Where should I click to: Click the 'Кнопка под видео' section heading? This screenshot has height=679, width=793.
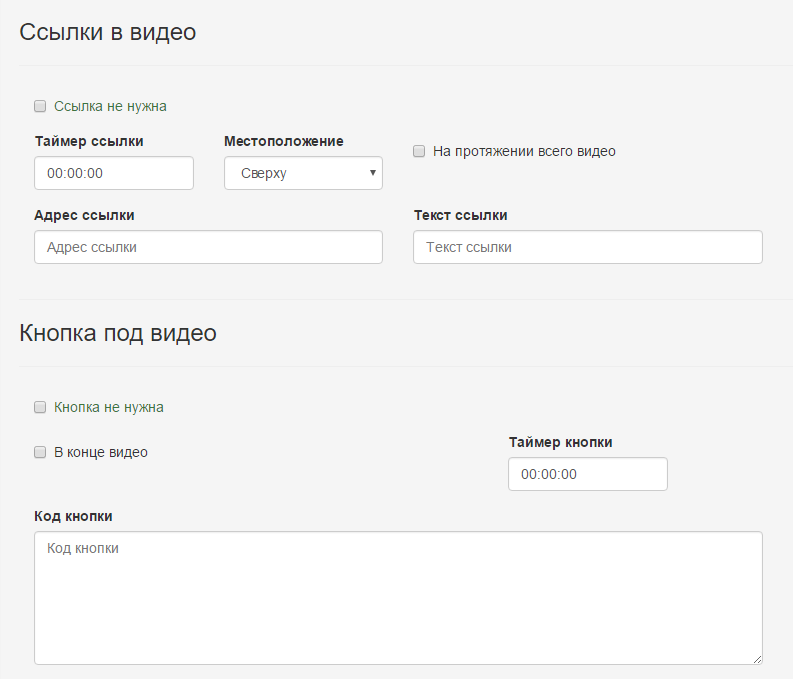(118, 333)
